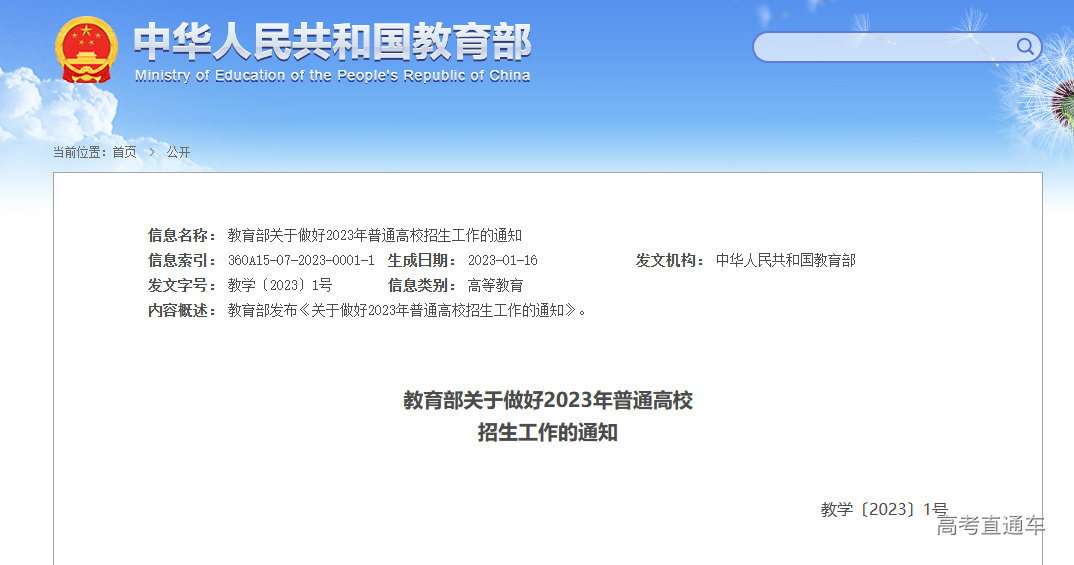Open the 首页 breadcrumb link
Viewport: 1074px width, 565px height.
point(124,152)
